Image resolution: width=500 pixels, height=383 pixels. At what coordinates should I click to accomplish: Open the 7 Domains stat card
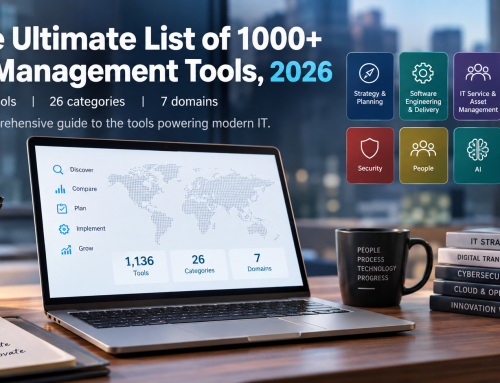pyautogui.click(x=258, y=263)
